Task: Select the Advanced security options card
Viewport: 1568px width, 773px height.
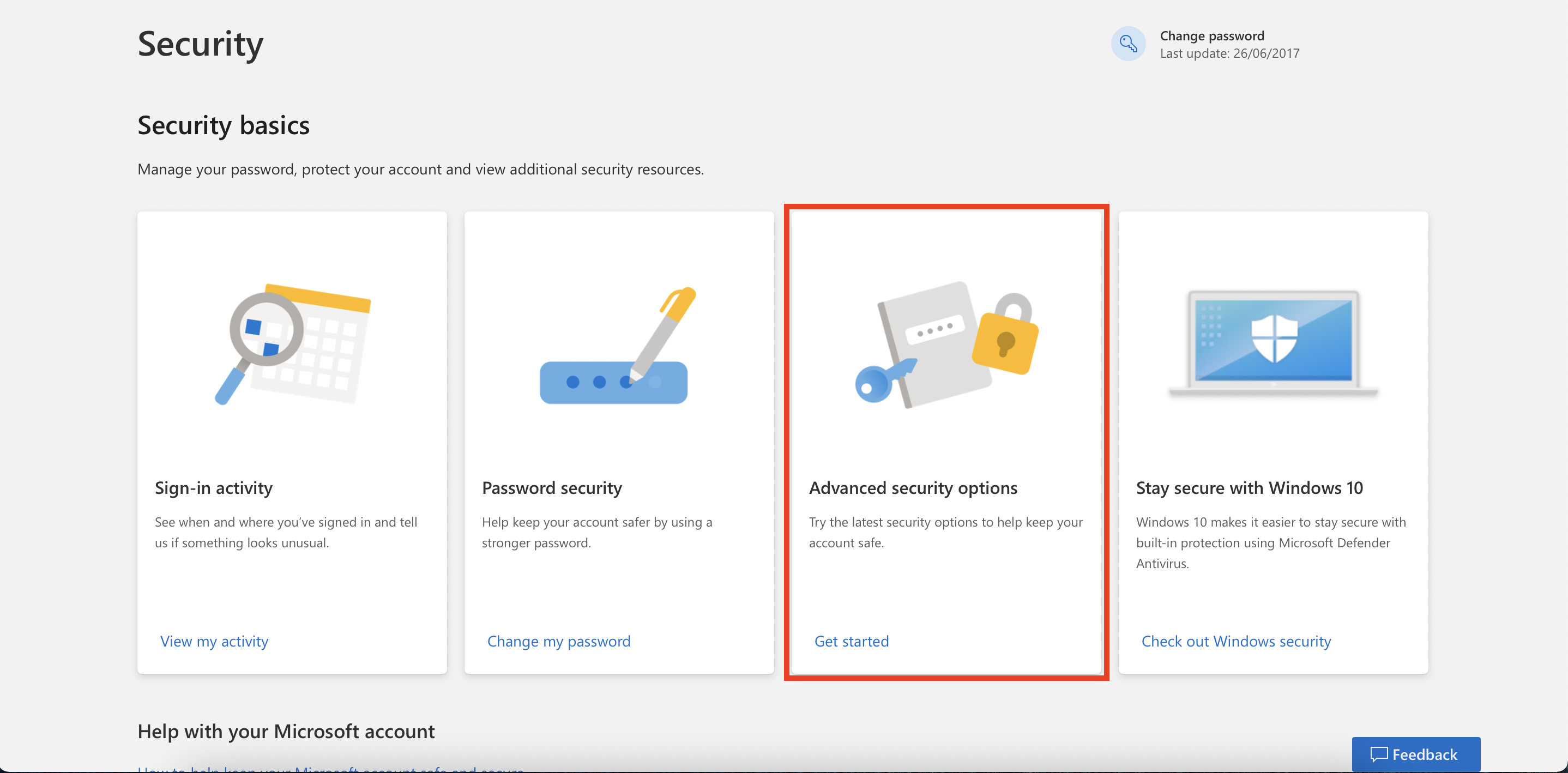Action: (946, 443)
